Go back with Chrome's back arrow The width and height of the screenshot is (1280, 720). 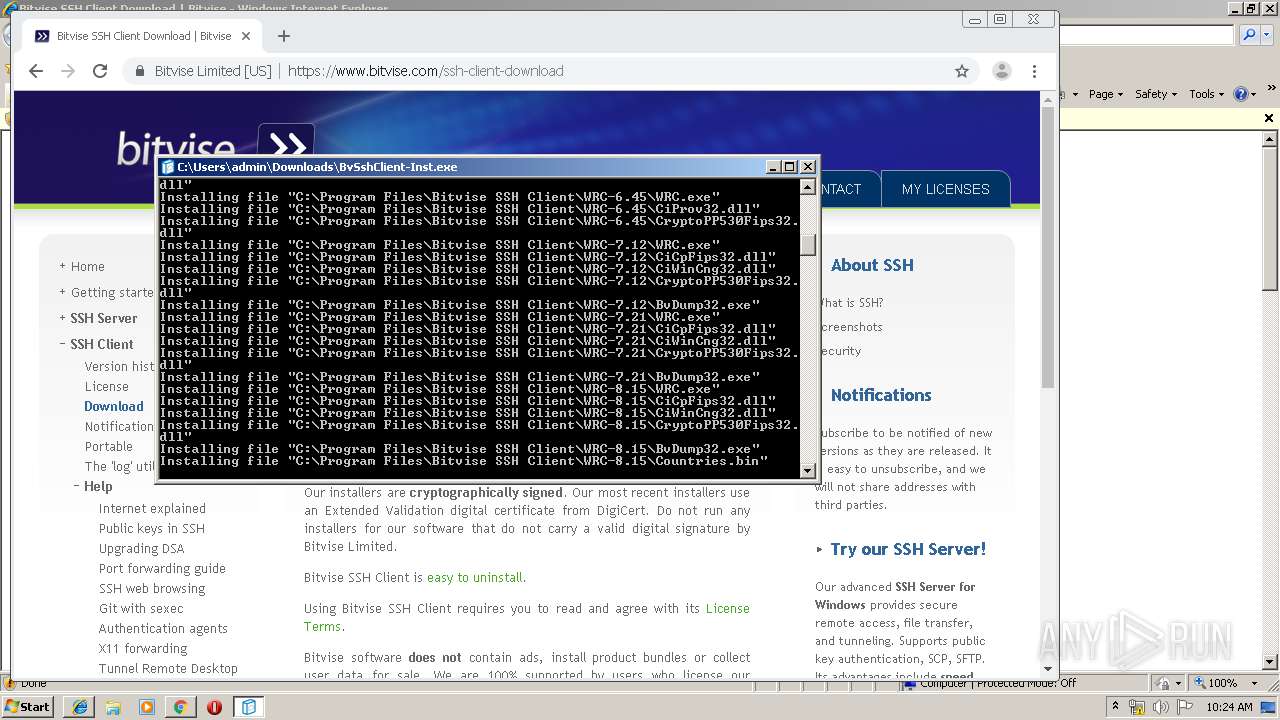(x=36, y=71)
